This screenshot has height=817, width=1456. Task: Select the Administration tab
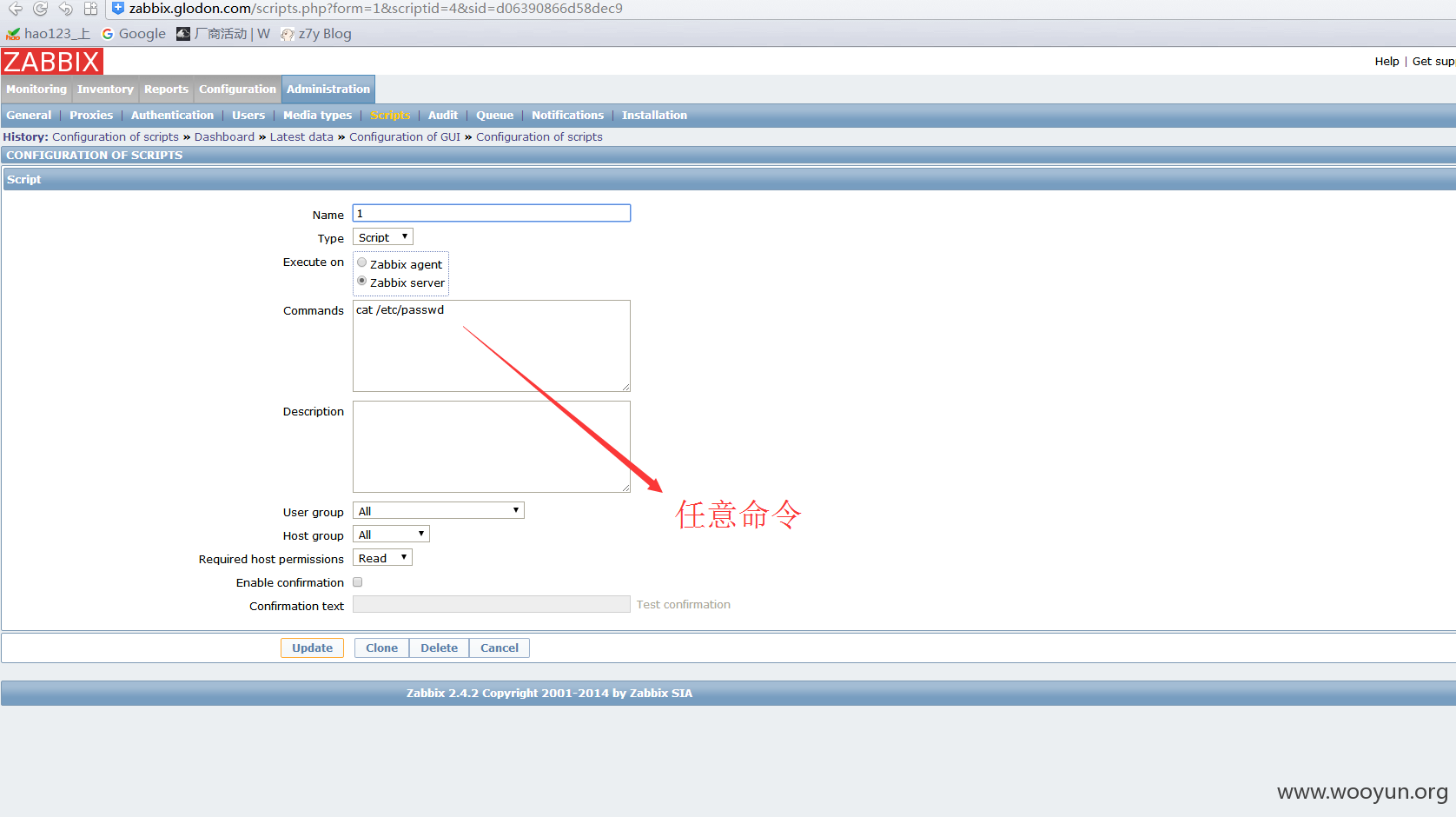pyautogui.click(x=328, y=90)
